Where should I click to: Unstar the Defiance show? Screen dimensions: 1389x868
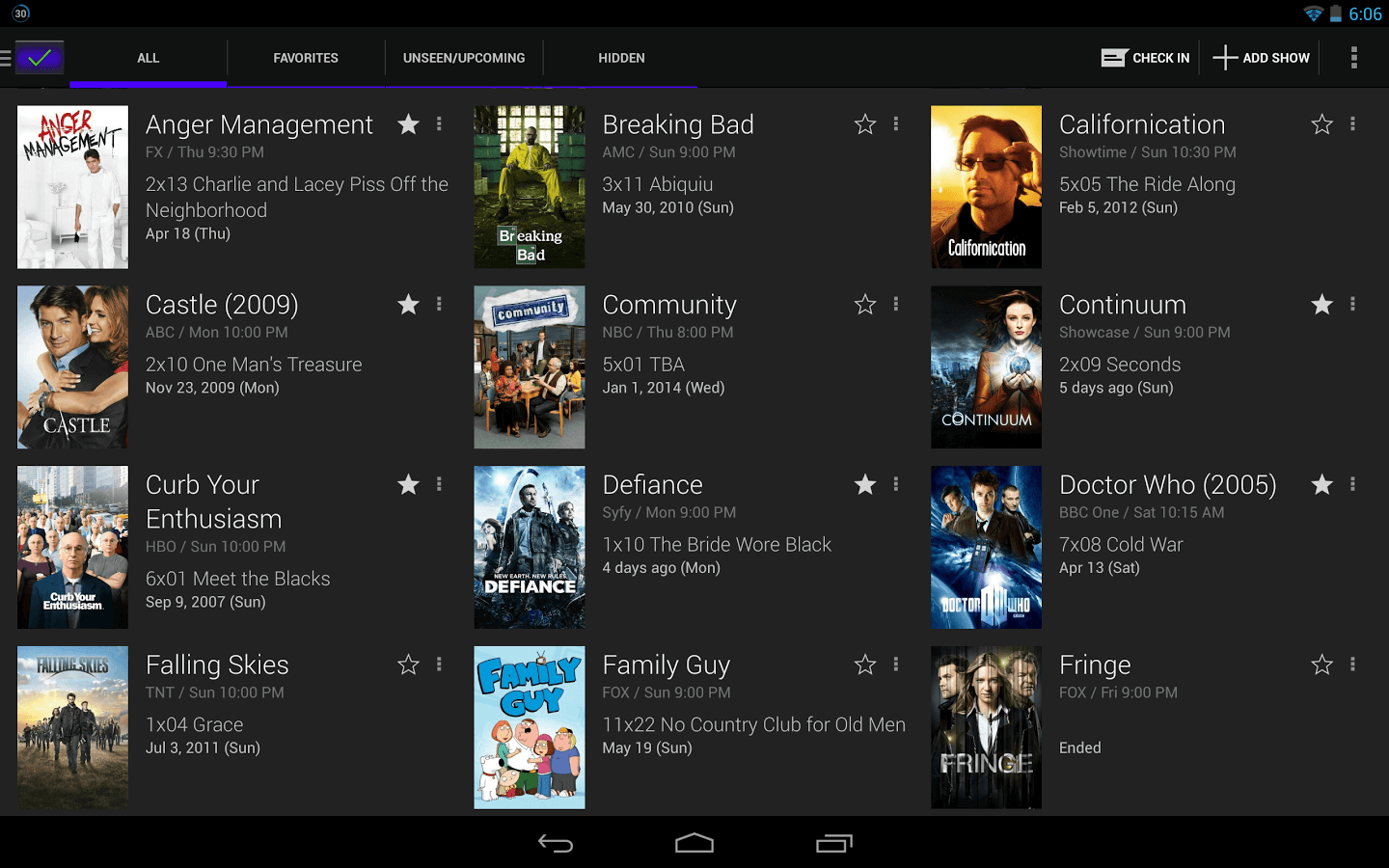[865, 484]
